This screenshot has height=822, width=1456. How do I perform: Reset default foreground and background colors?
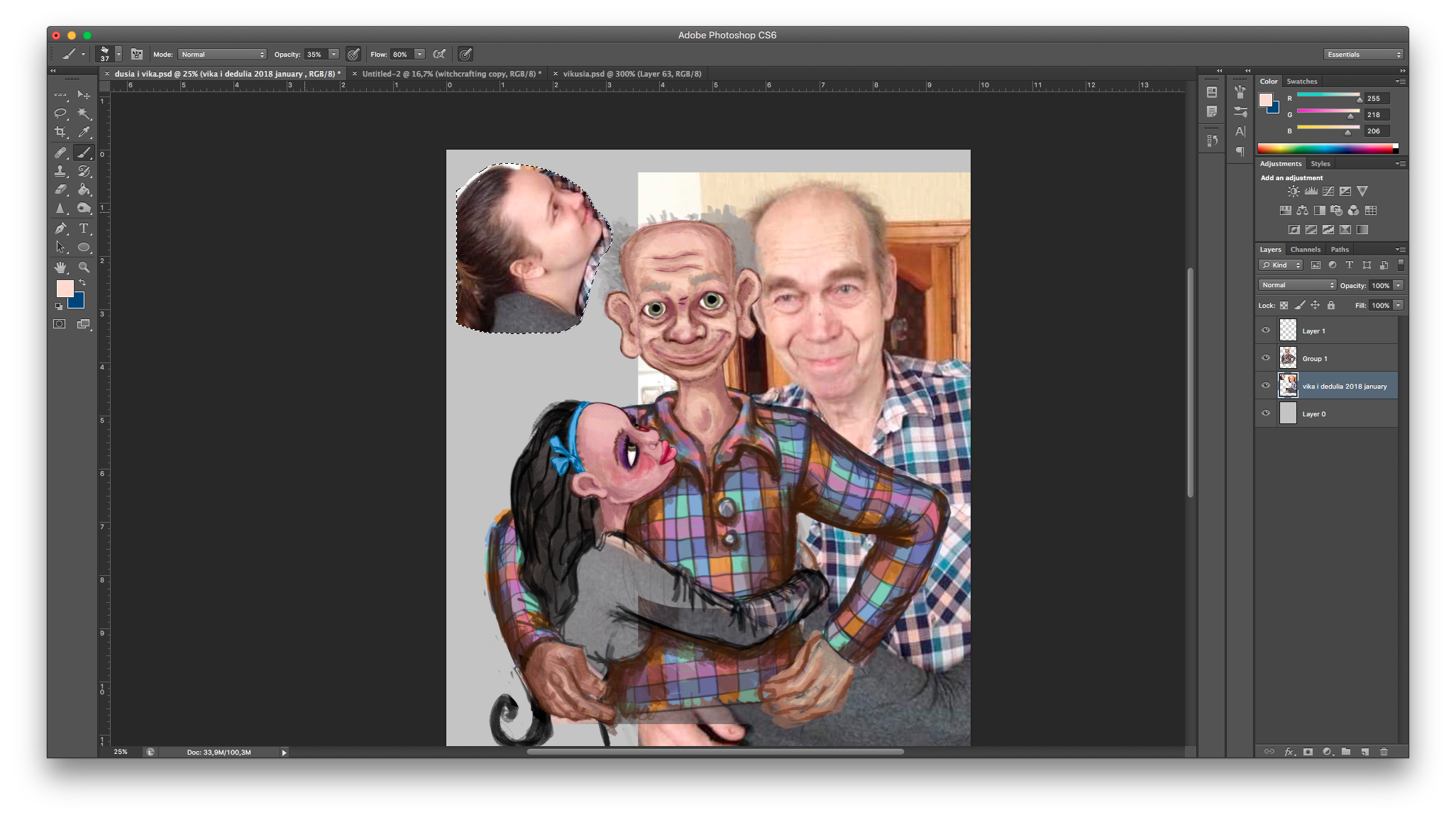coord(58,306)
